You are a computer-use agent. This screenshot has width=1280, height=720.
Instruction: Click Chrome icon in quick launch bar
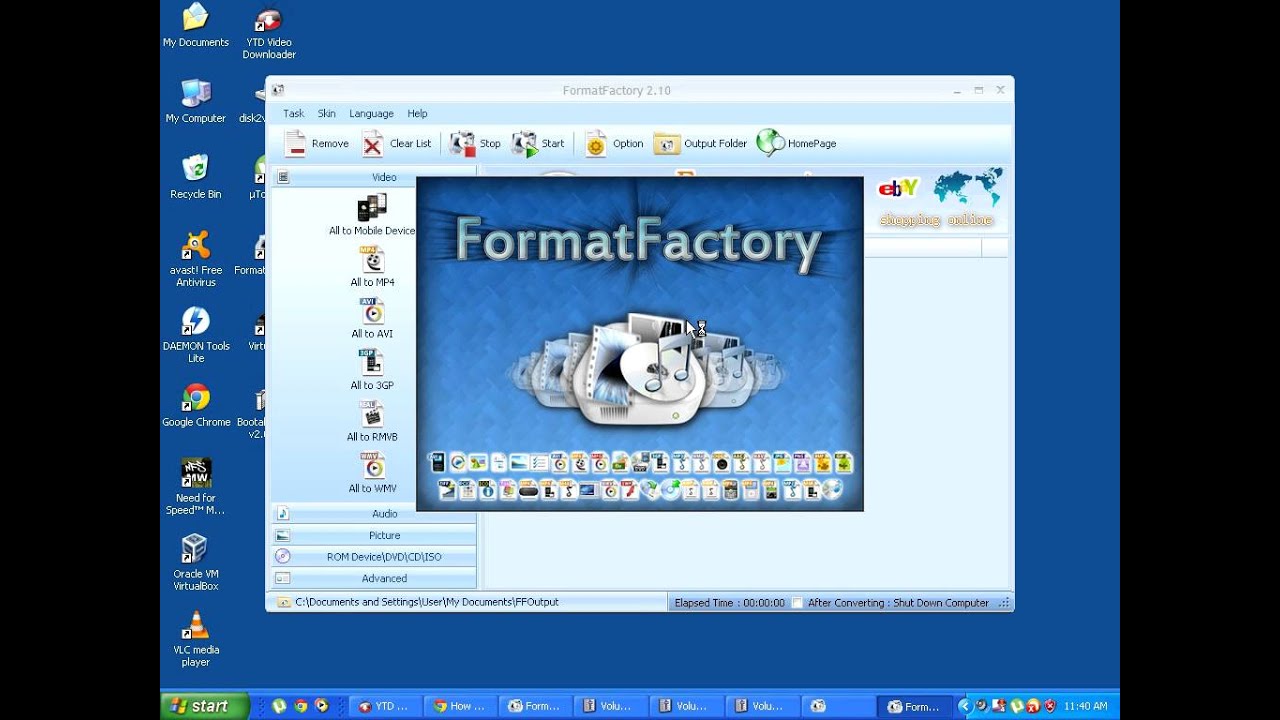[300, 706]
